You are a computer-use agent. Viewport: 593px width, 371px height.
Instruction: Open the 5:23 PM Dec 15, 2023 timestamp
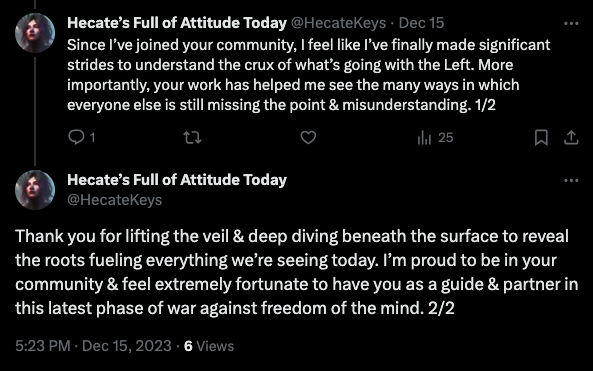(x=93, y=346)
